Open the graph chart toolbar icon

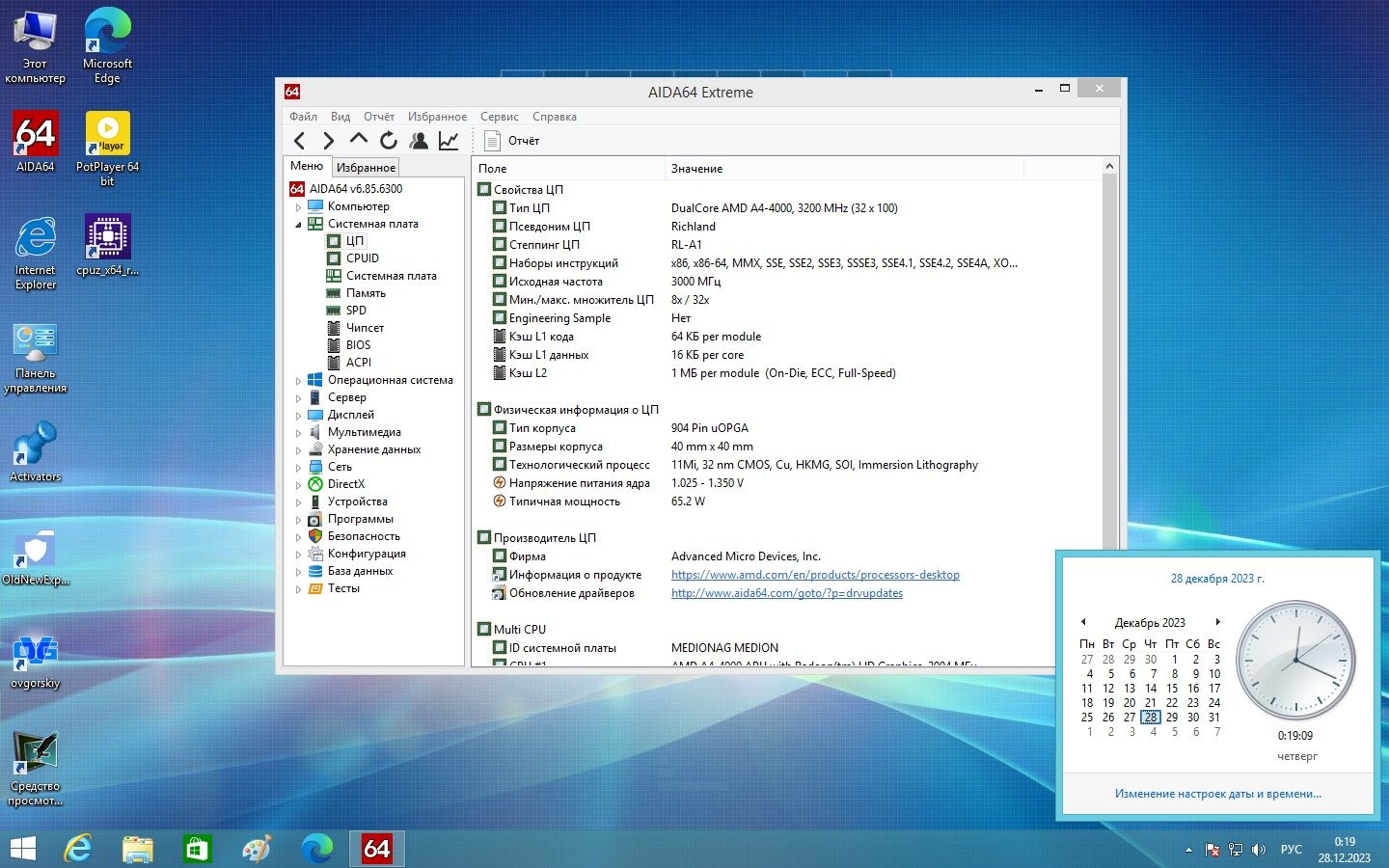coord(449,141)
